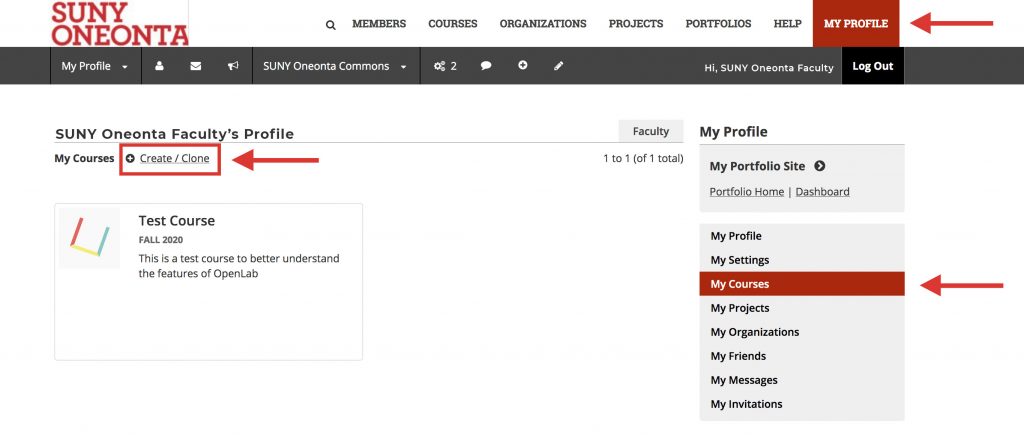Open the profile person icon in toolbar
This screenshot has height=439, width=1024.
[x=159, y=66]
